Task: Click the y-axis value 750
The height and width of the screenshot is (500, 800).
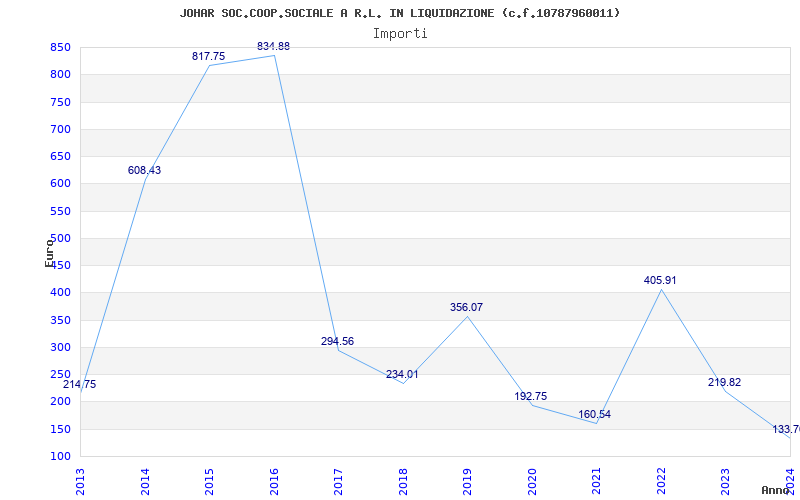Action: pyautogui.click(x=60, y=103)
